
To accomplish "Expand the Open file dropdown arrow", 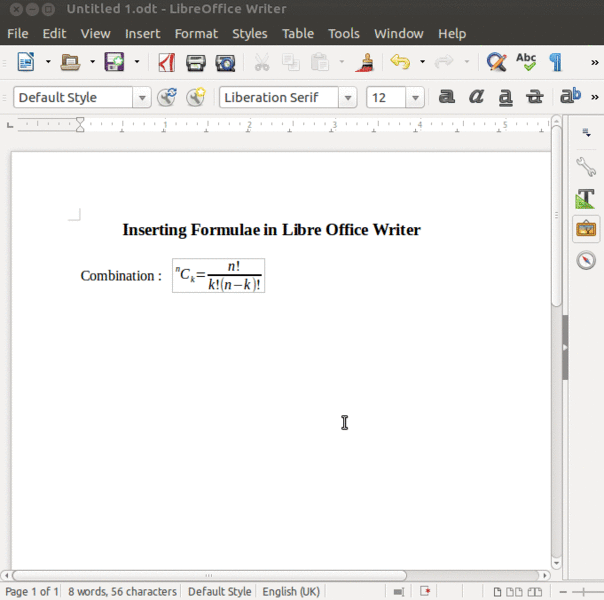I will (x=92, y=62).
